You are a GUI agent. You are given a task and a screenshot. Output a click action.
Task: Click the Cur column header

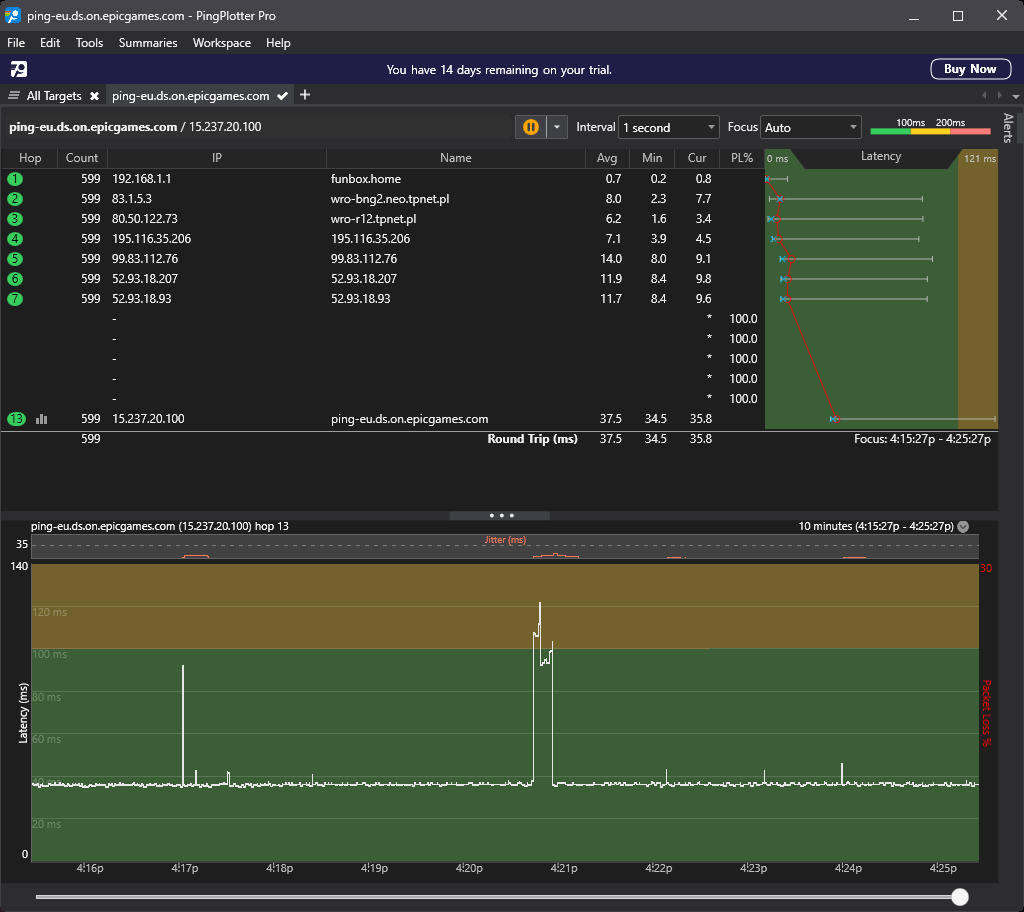point(697,158)
